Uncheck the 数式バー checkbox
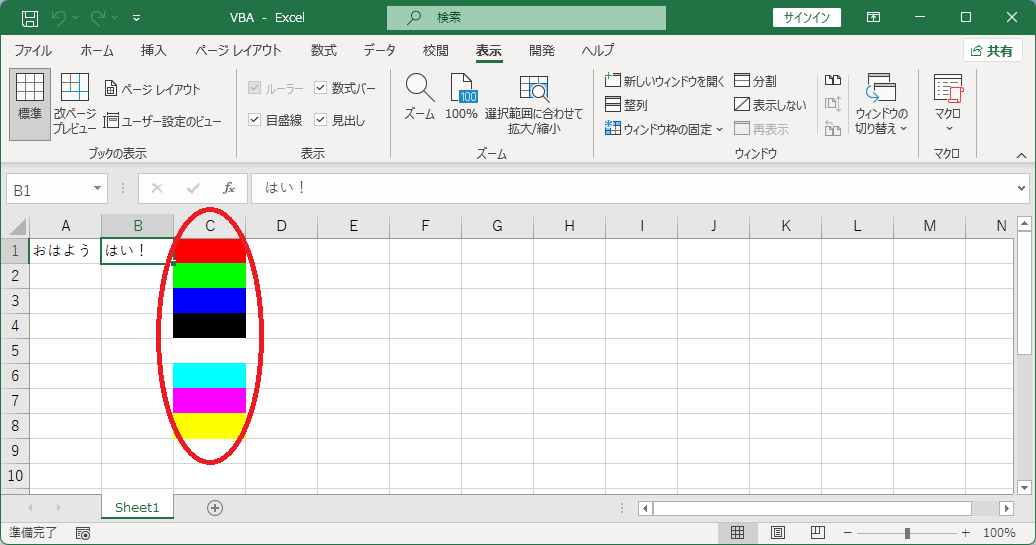This screenshot has height=545, width=1036. click(320, 88)
